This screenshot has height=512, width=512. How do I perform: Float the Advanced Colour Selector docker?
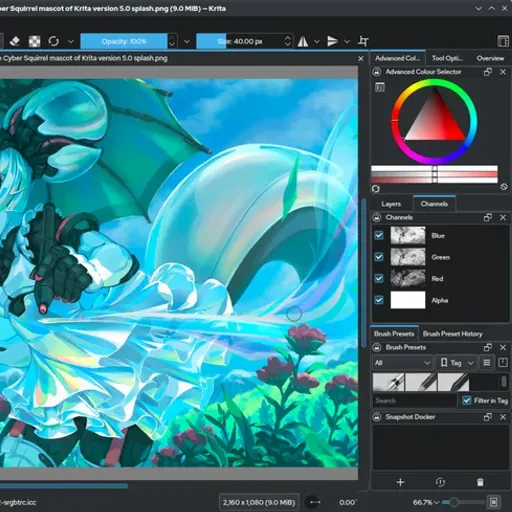point(488,72)
